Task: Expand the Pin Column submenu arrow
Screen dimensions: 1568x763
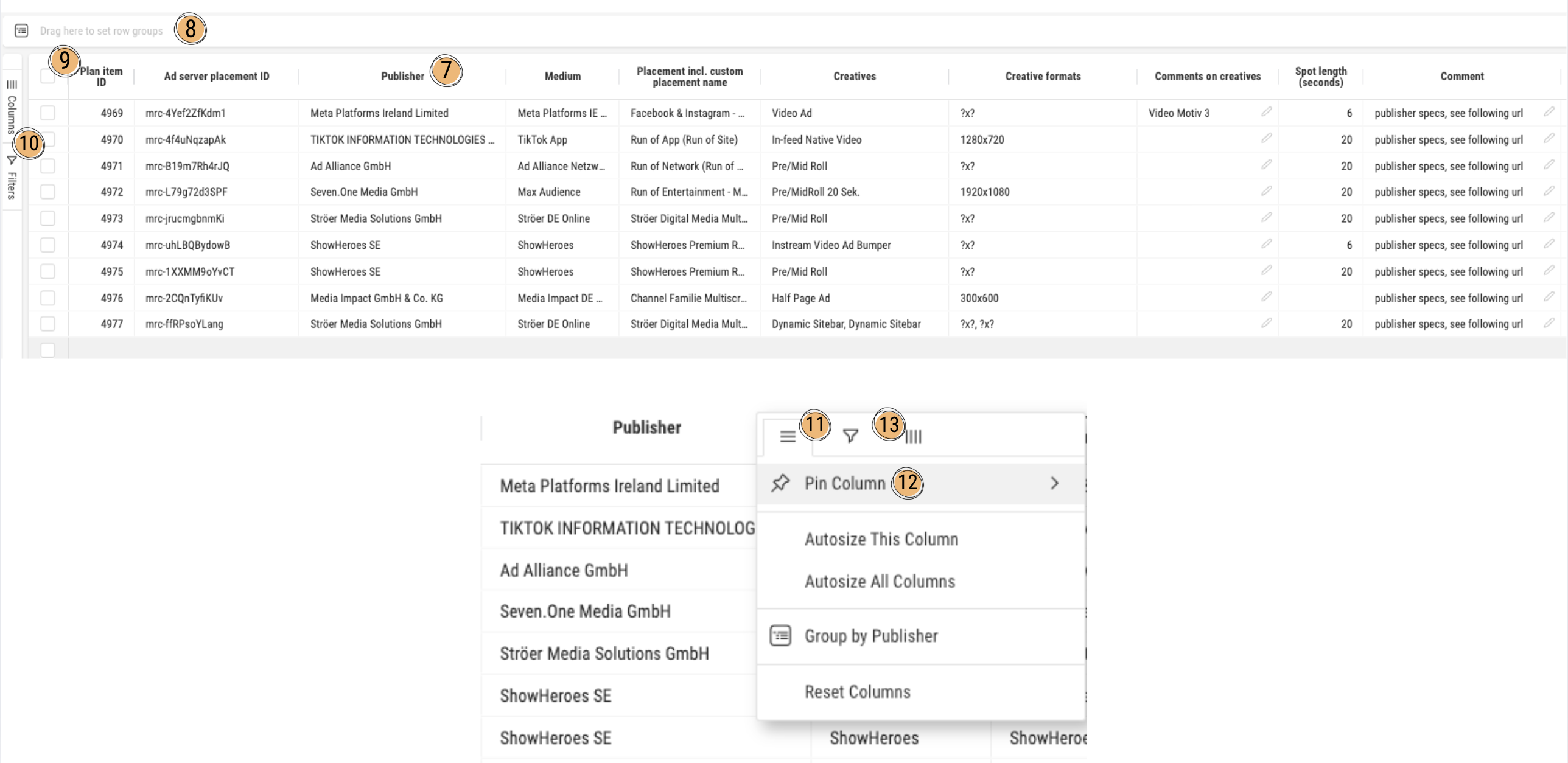Action: point(1054,483)
